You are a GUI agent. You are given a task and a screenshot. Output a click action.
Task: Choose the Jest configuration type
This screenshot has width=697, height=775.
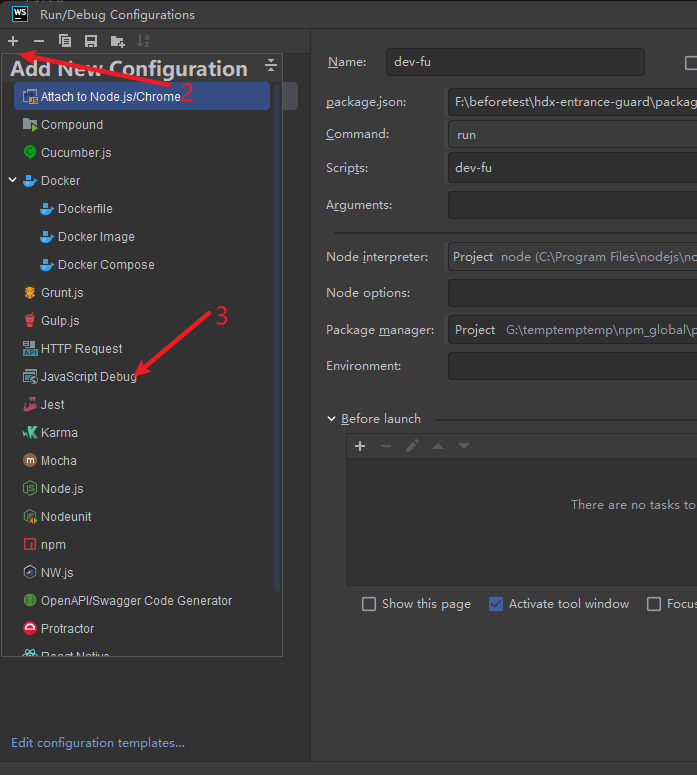(x=142, y=405)
